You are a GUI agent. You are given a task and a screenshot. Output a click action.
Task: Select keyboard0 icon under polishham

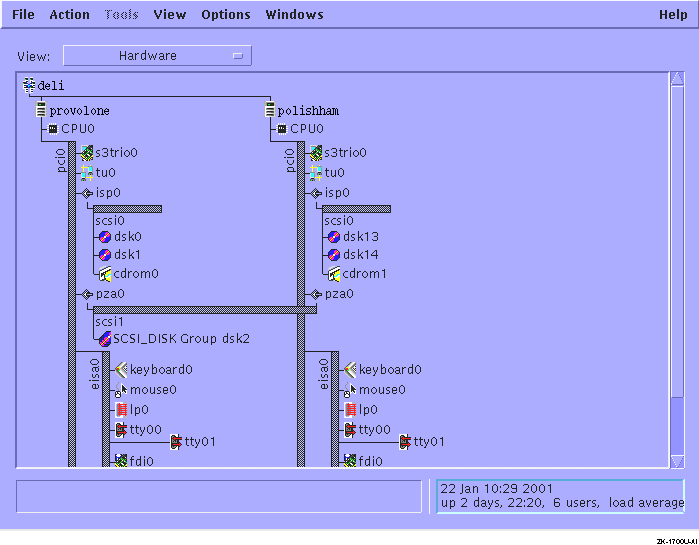pyautogui.click(x=350, y=369)
